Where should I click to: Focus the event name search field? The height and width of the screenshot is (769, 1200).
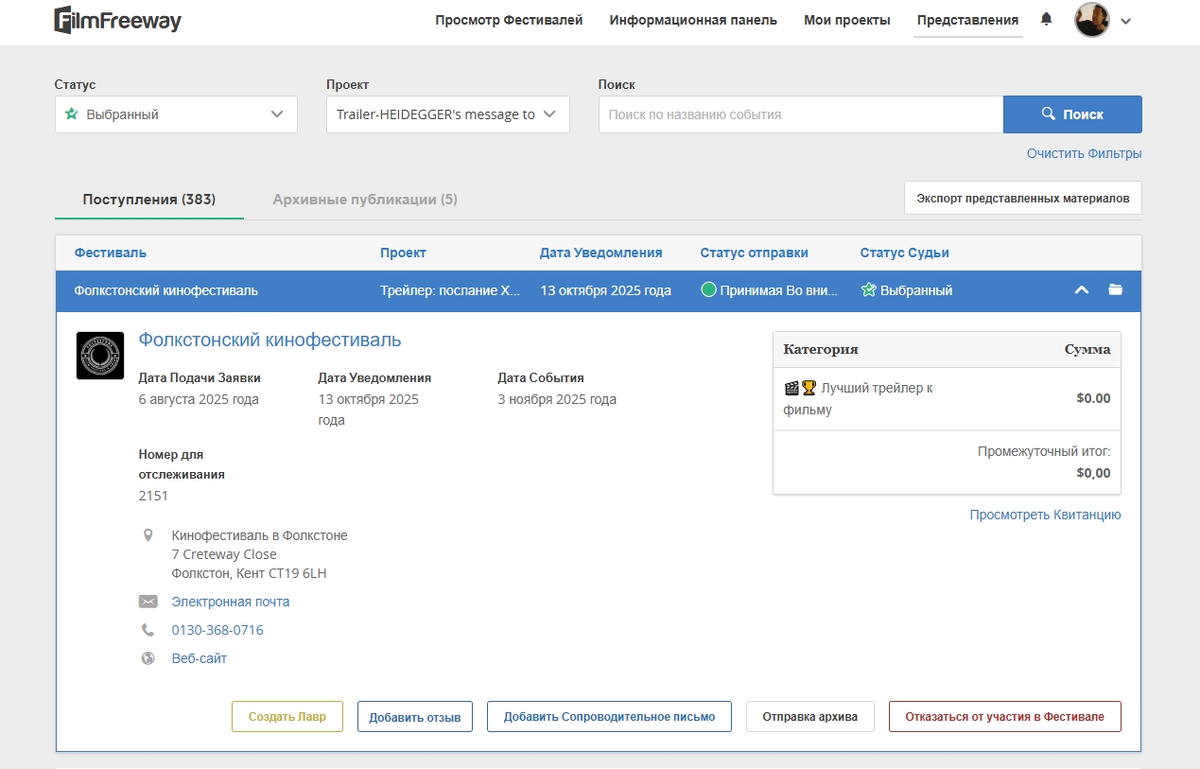(801, 114)
